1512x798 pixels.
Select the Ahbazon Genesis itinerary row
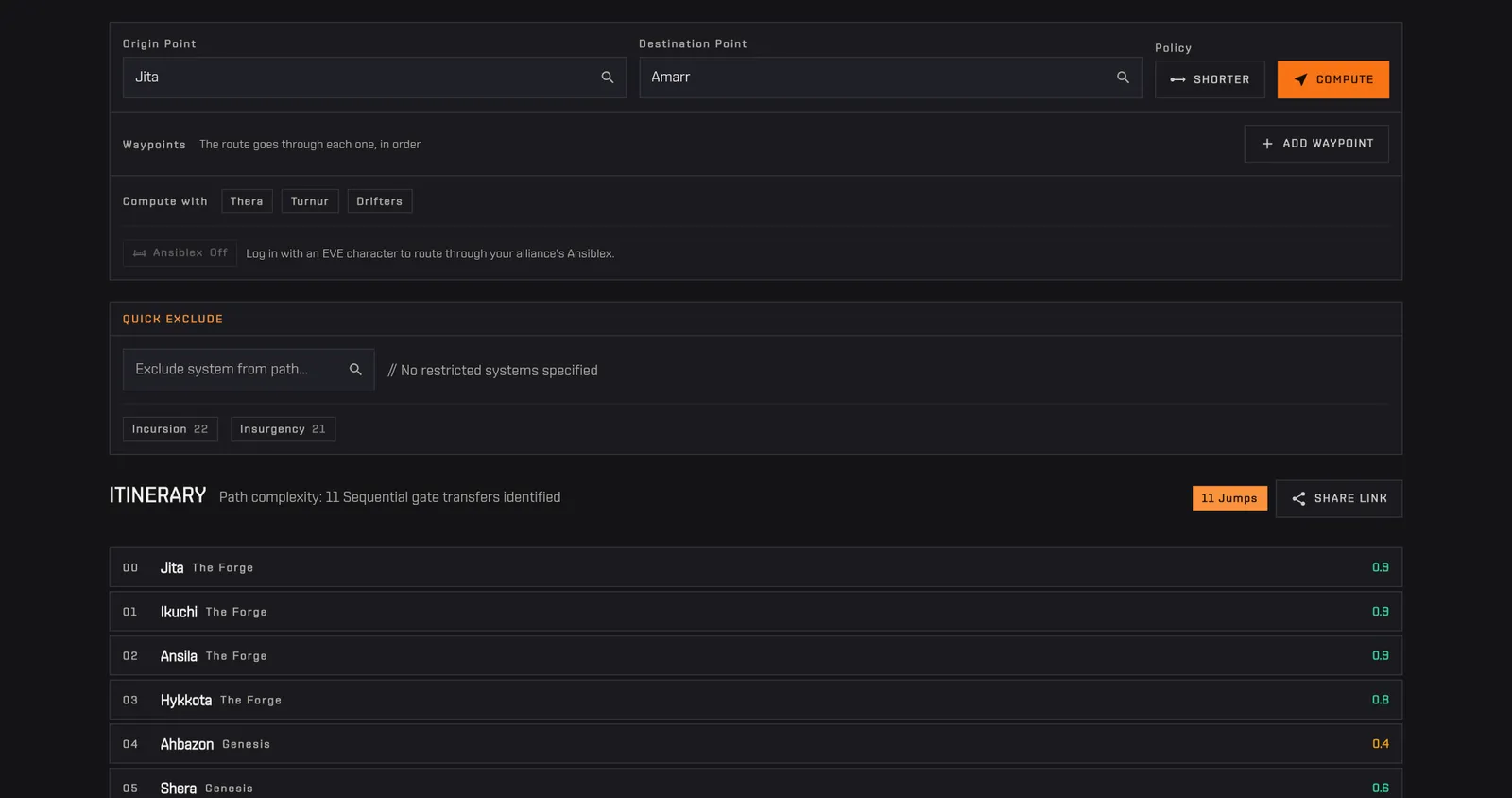click(756, 744)
